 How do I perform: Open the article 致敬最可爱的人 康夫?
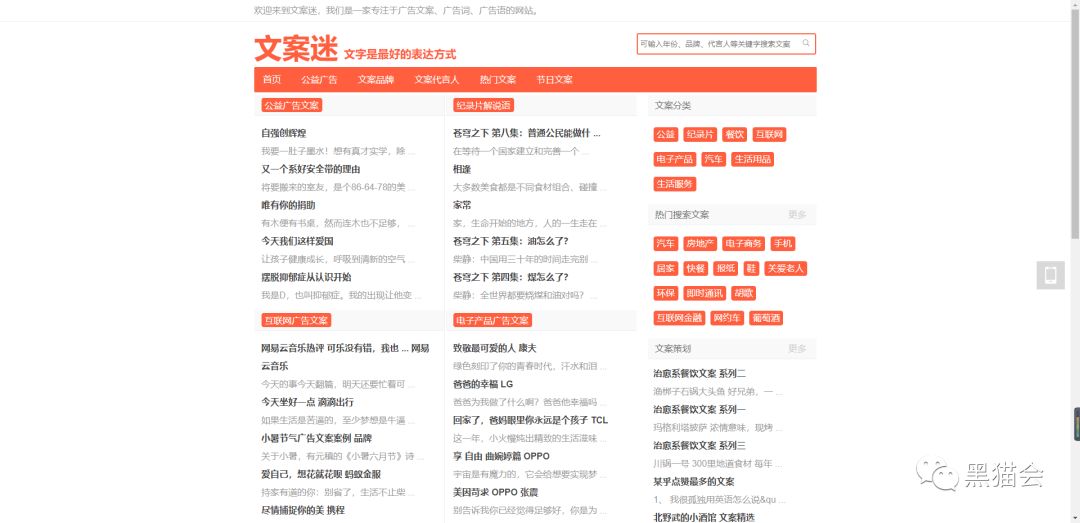click(x=495, y=348)
